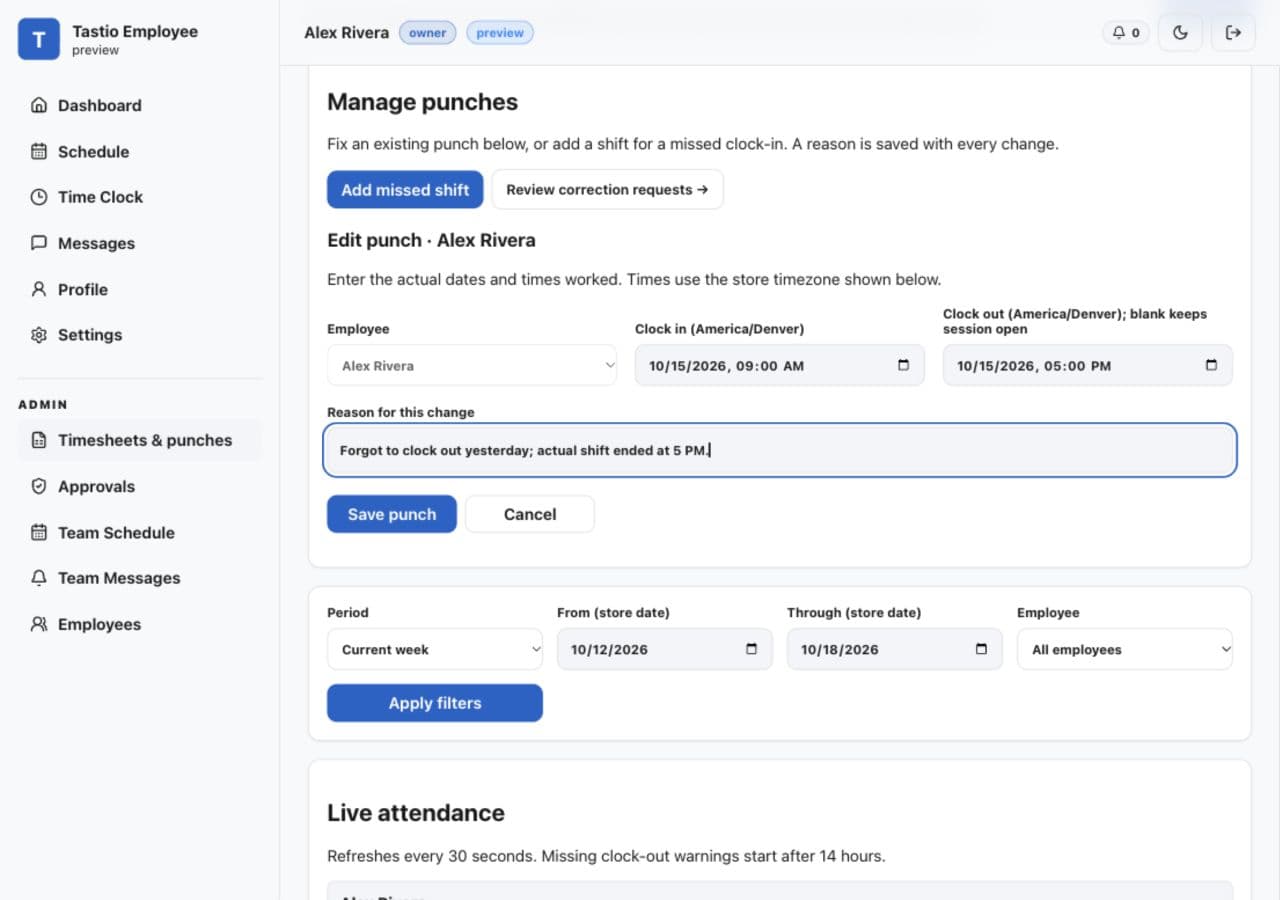Click the Settings gear icon
1280x900 pixels.
(x=39, y=335)
